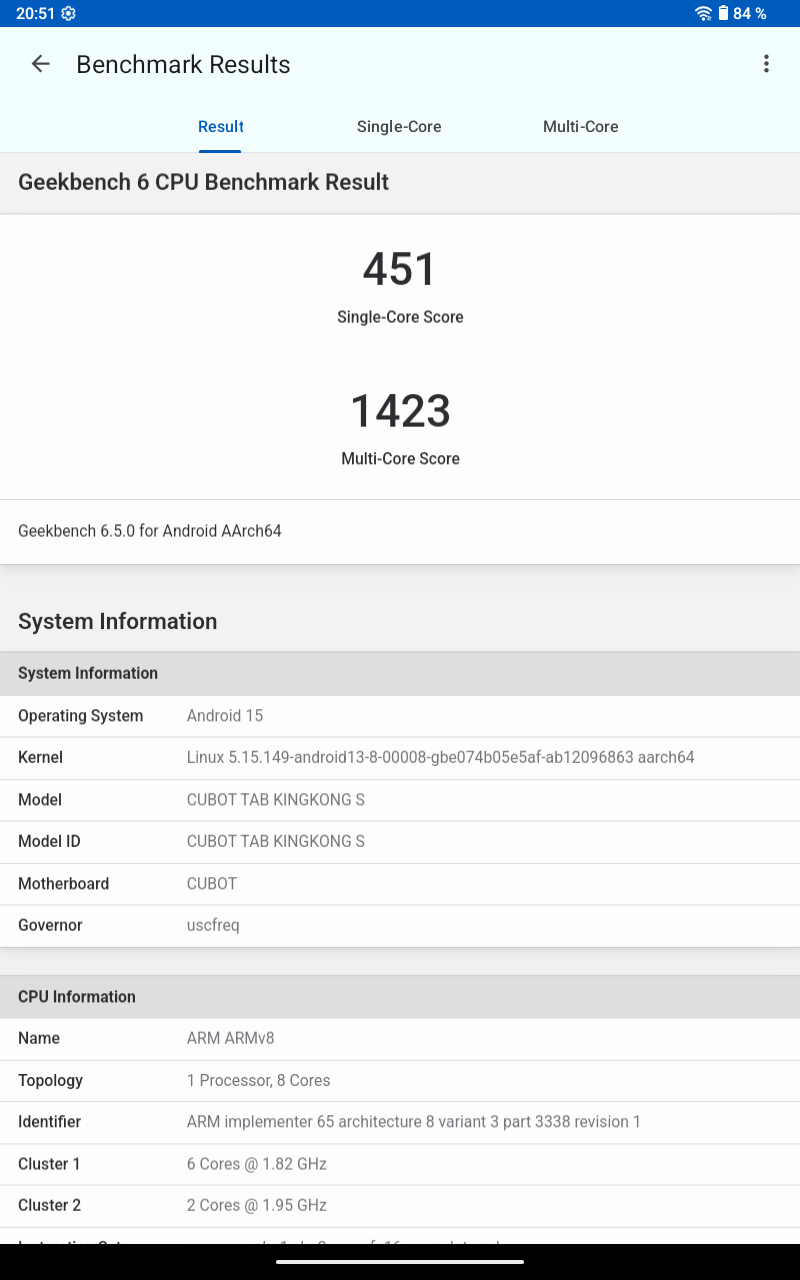
Task: Tap the Benchmark Results title
Action: 183,65
